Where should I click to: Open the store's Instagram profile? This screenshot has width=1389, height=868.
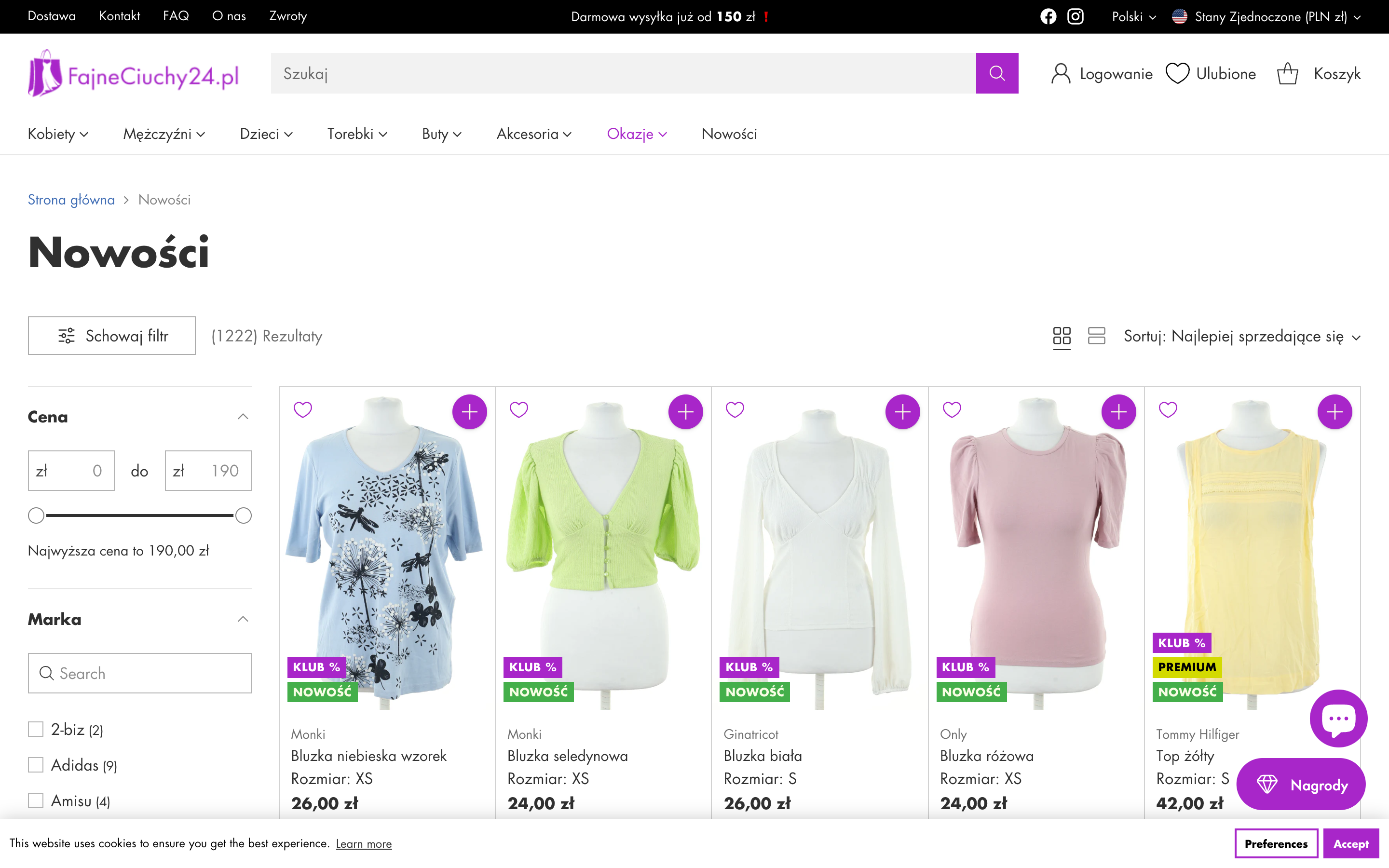point(1075,16)
